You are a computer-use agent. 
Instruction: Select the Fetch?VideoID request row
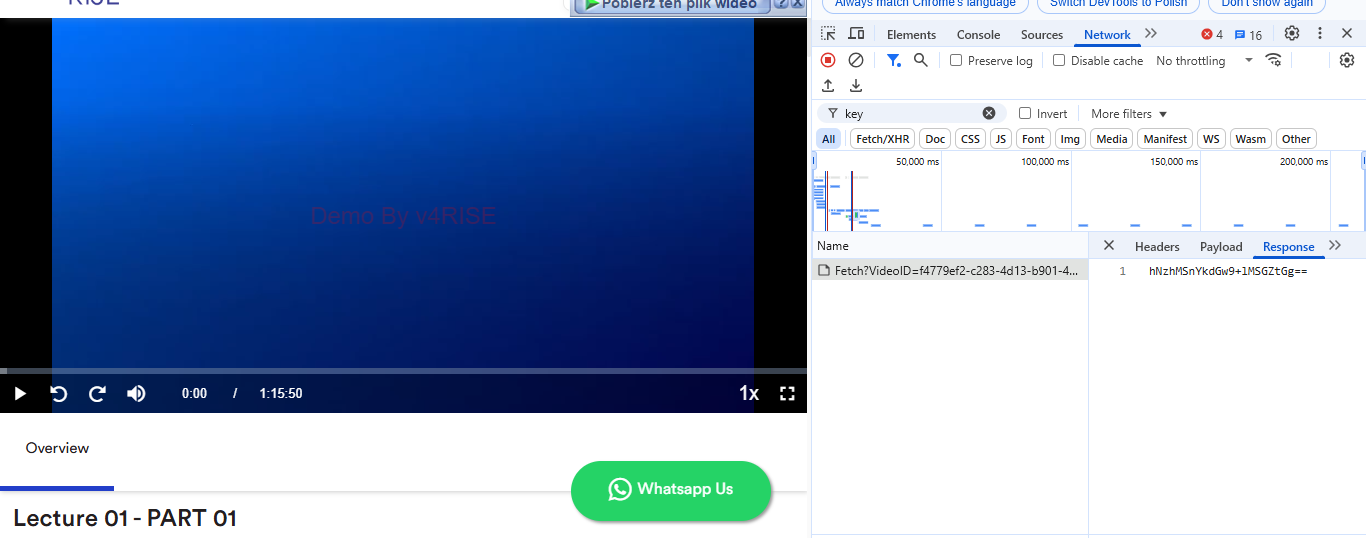(950, 271)
